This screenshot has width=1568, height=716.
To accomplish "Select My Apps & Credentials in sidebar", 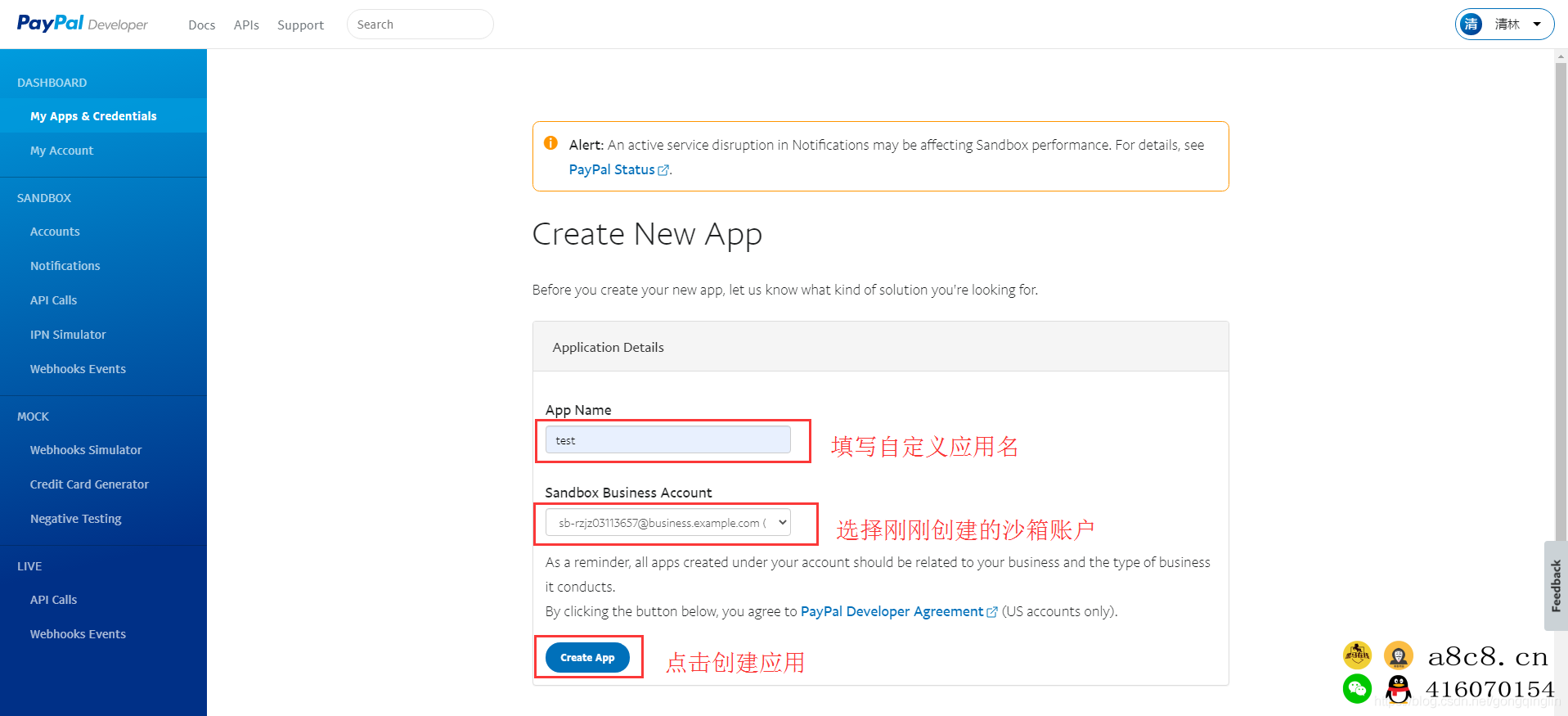I will tap(103, 116).
